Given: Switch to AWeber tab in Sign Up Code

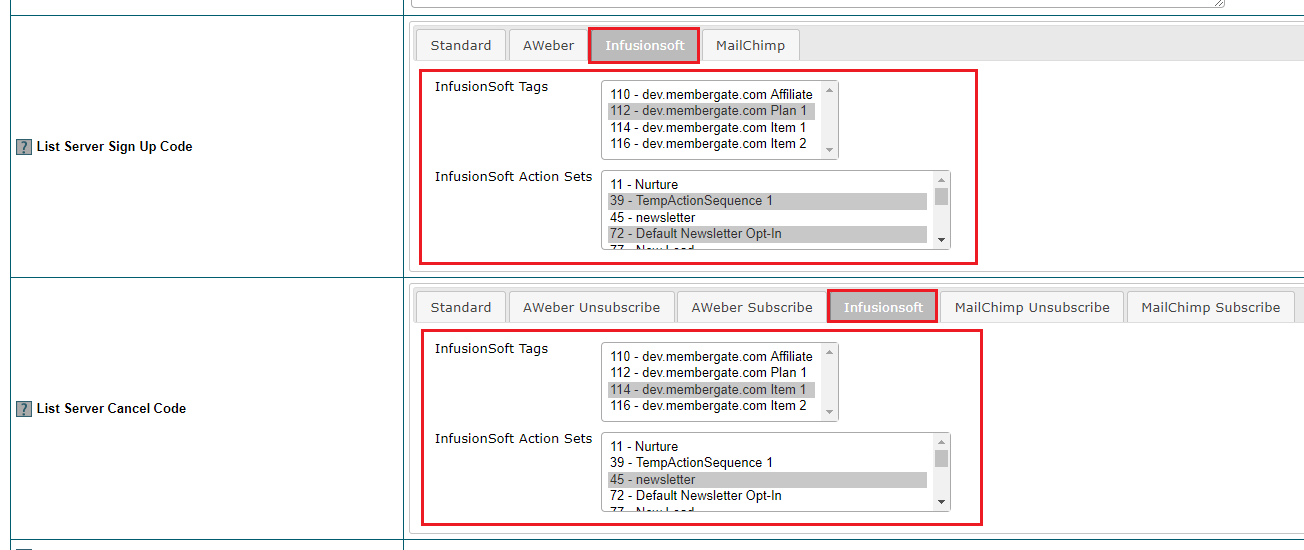Looking at the screenshot, I should click(x=548, y=45).
